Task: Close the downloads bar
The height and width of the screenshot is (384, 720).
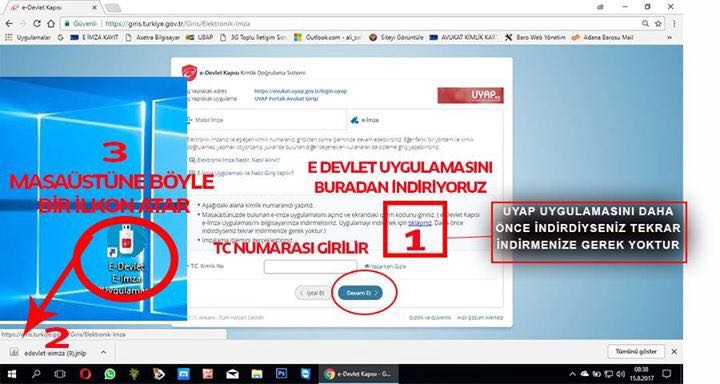Action: (674, 351)
